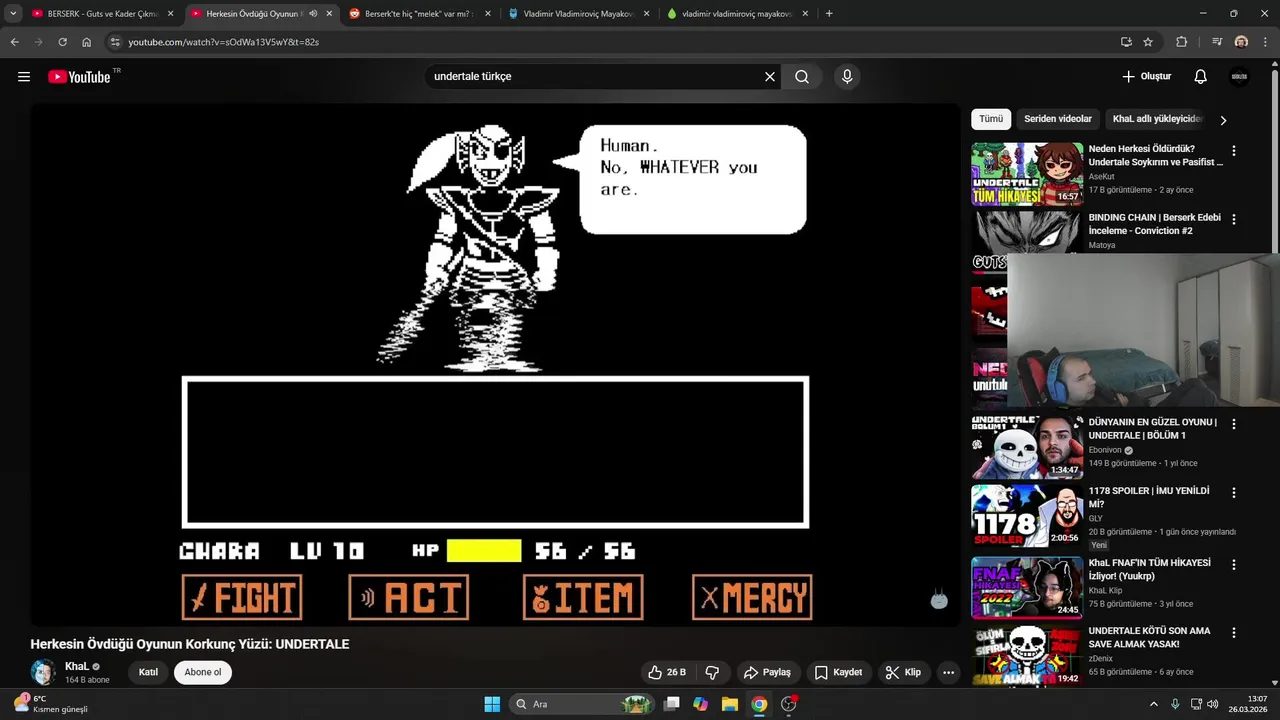
Task: Show hidden system tray icons chevron
Action: pos(1153,704)
